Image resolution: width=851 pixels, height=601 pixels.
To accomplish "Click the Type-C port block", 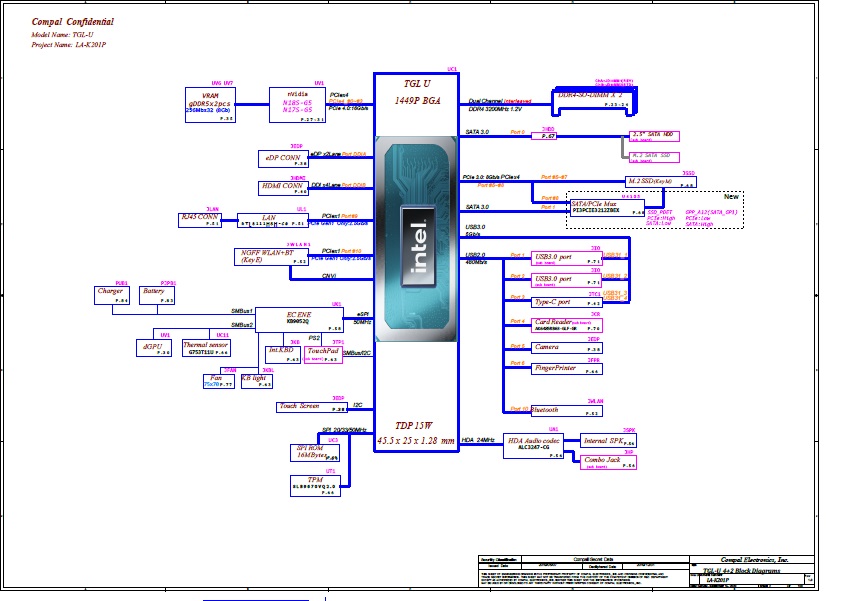I will (x=567, y=302).
